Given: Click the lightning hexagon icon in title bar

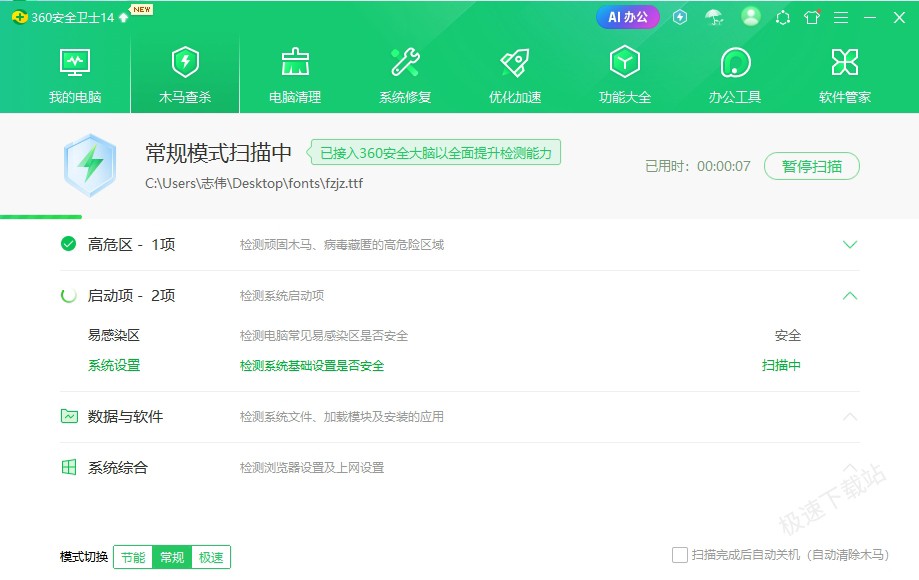Looking at the screenshot, I should click(680, 17).
